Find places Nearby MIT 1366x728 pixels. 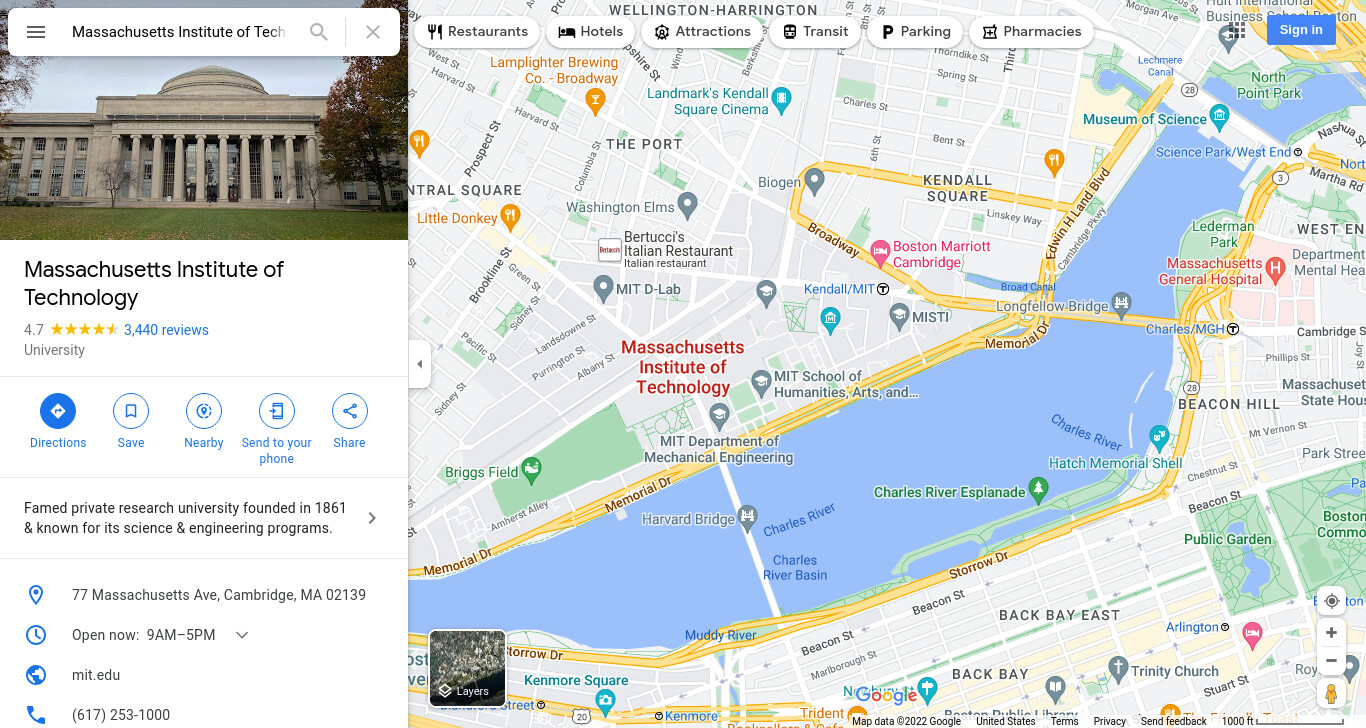204,422
